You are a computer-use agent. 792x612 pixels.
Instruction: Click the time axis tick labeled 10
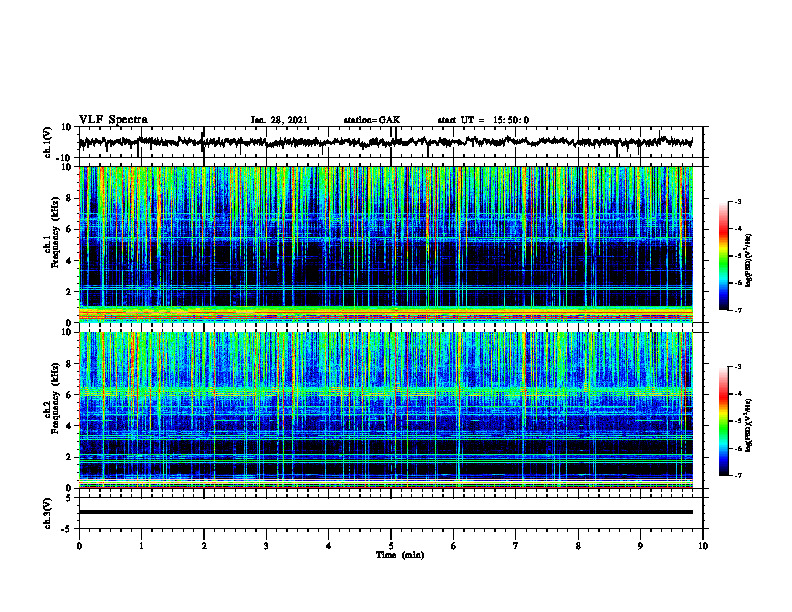[703, 546]
